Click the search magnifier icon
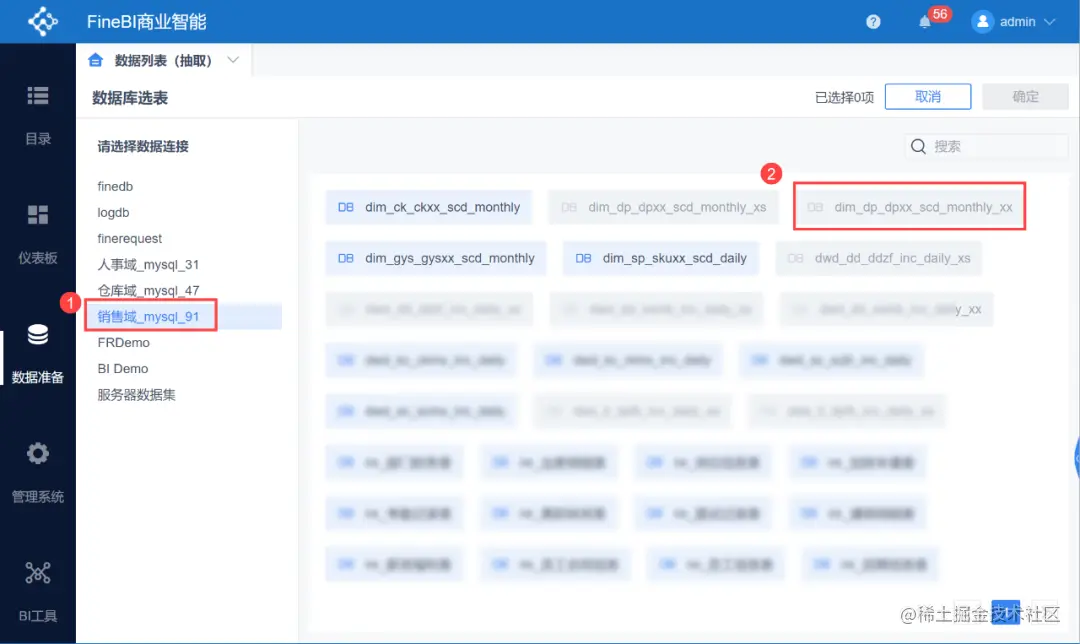This screenshot has width=1080, height=644. (918, 146)
